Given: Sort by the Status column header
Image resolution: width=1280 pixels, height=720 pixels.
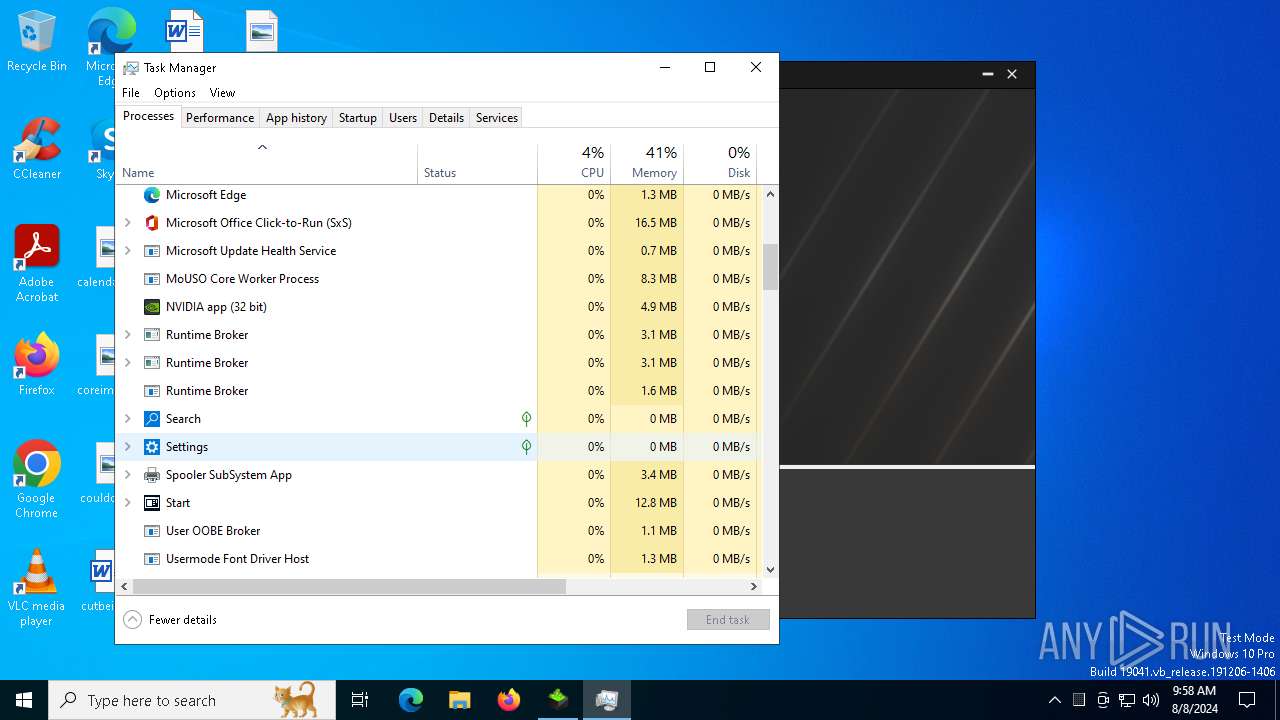Looking at the screenshot, I should [x=477, y=164].
